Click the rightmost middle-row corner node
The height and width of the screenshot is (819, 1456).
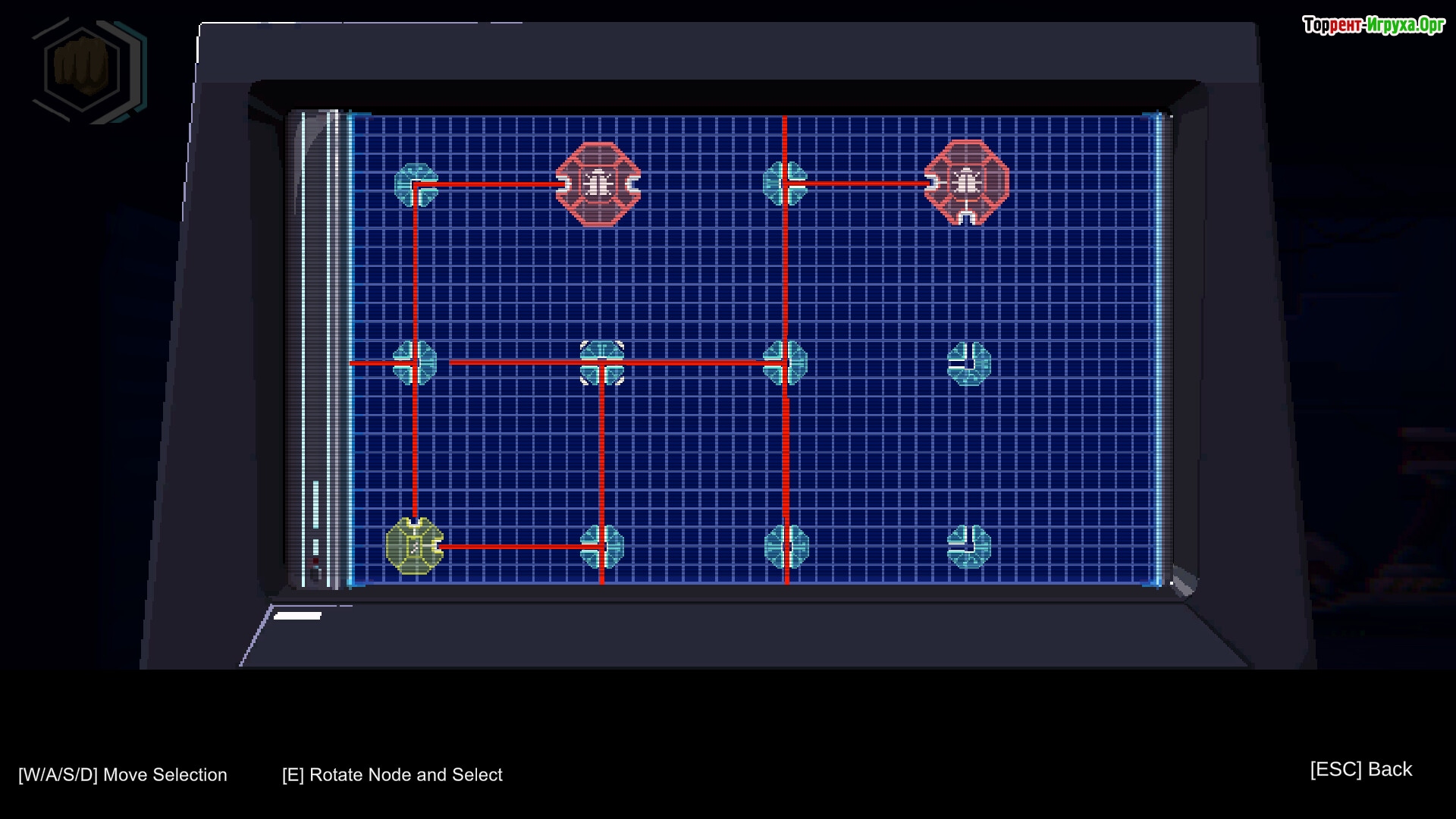(x=968, y=363)
